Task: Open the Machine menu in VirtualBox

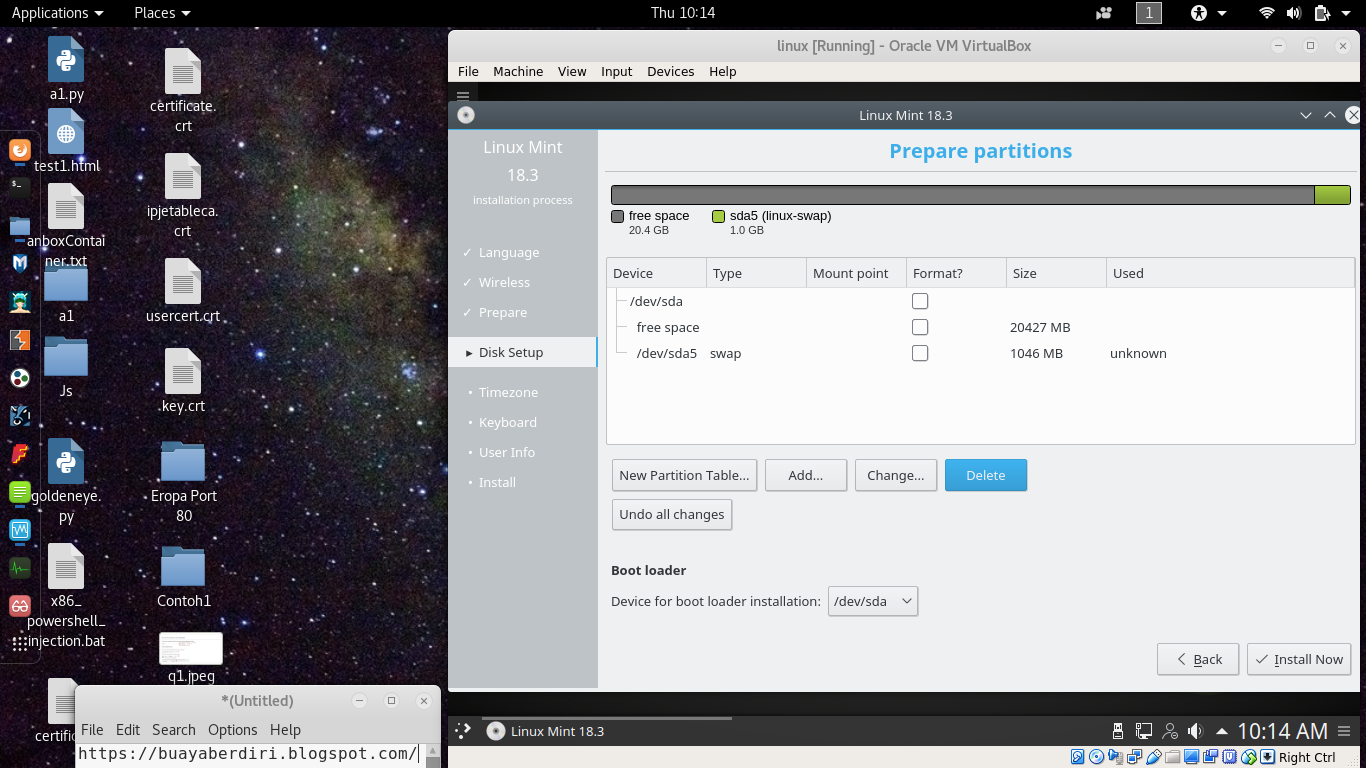Action: (x=518, y=71)
